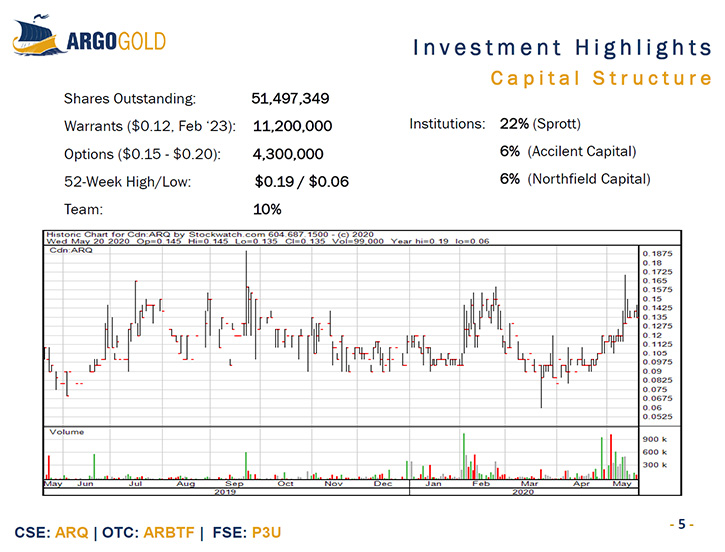Screen dimensions: 725x552
Task: Click the value 11,200,000
Action: click(292, 126)
